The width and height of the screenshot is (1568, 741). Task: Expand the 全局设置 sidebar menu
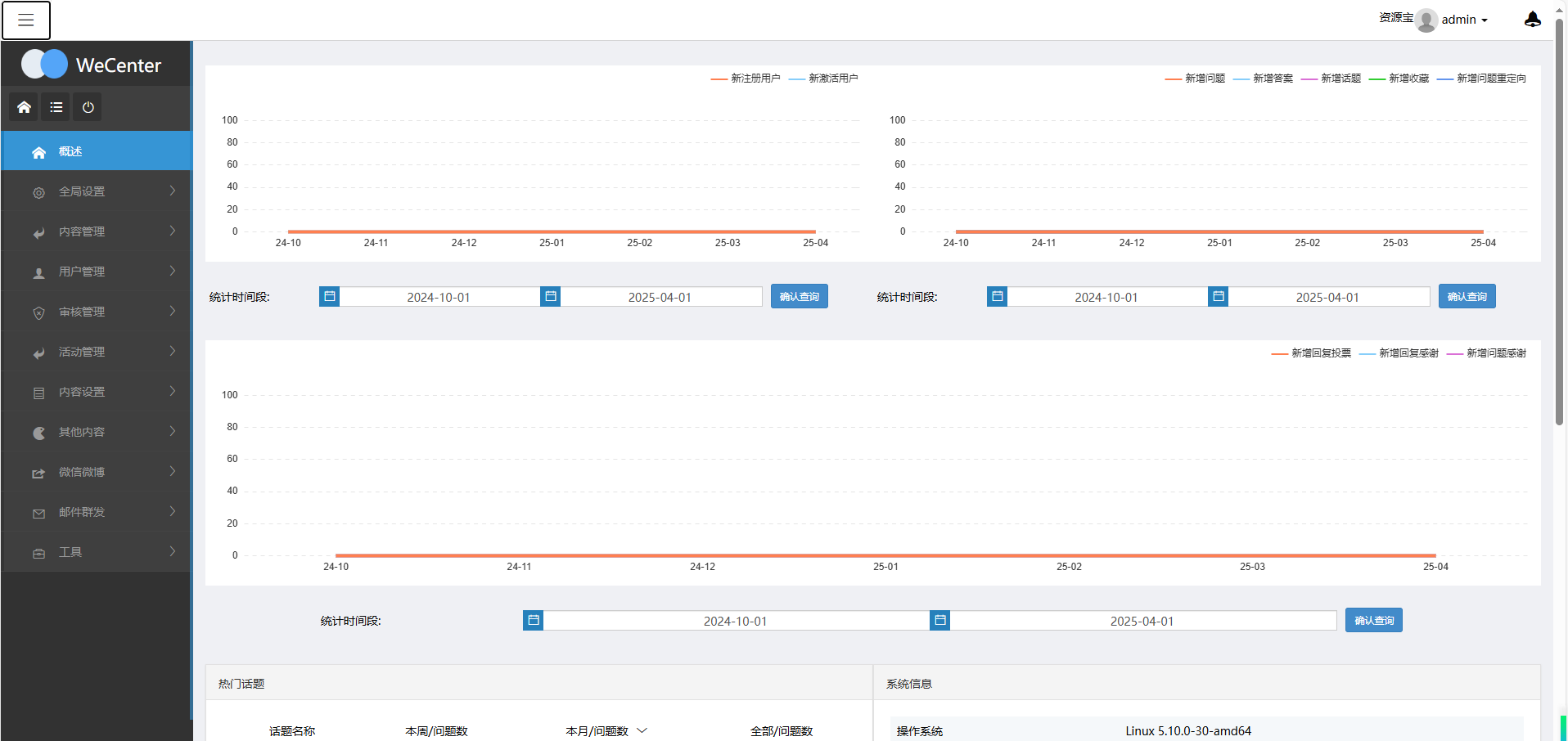click(97, 191)
